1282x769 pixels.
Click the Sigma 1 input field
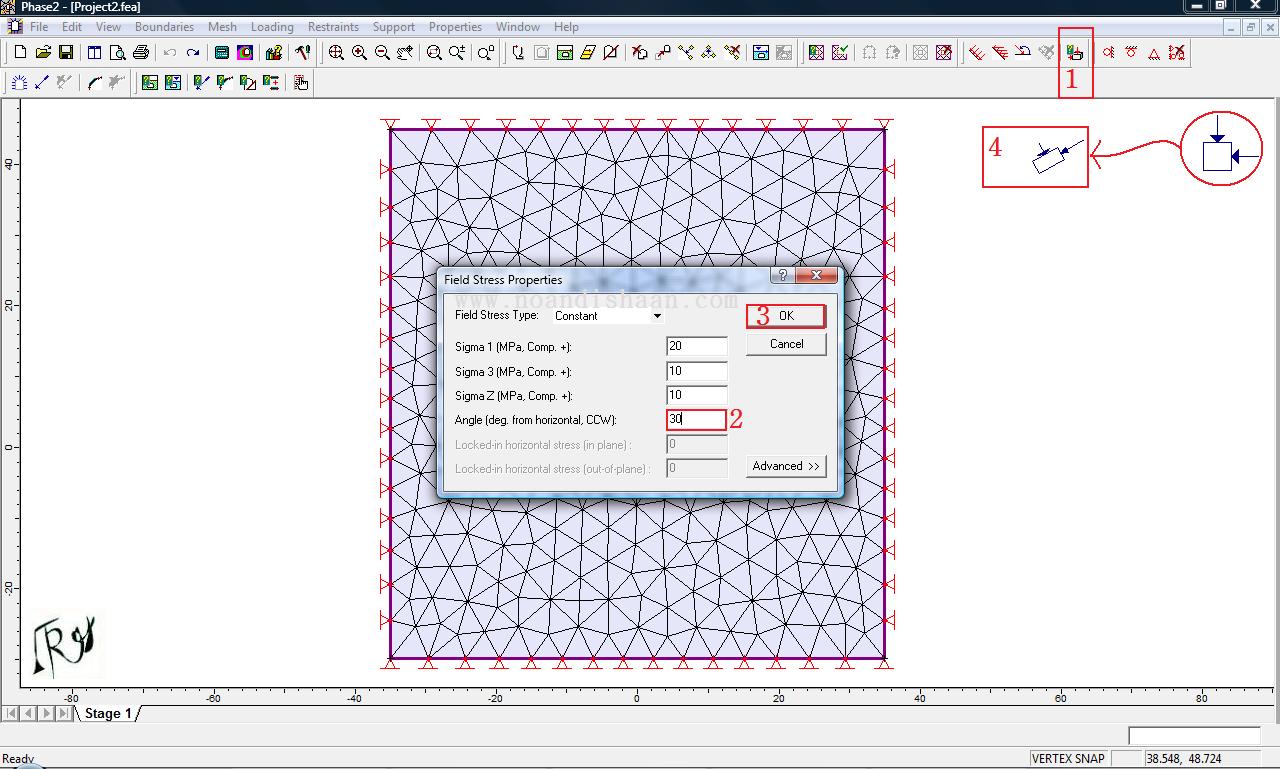[697, 346]
